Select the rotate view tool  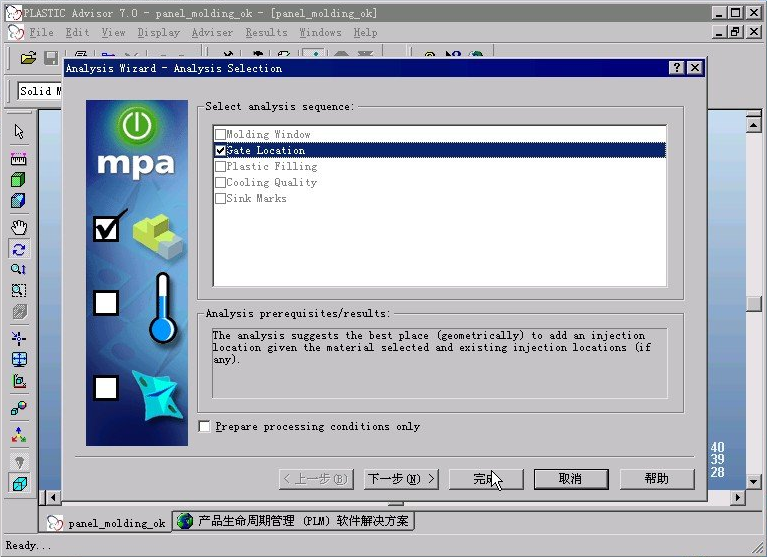(x=19, y=249)
